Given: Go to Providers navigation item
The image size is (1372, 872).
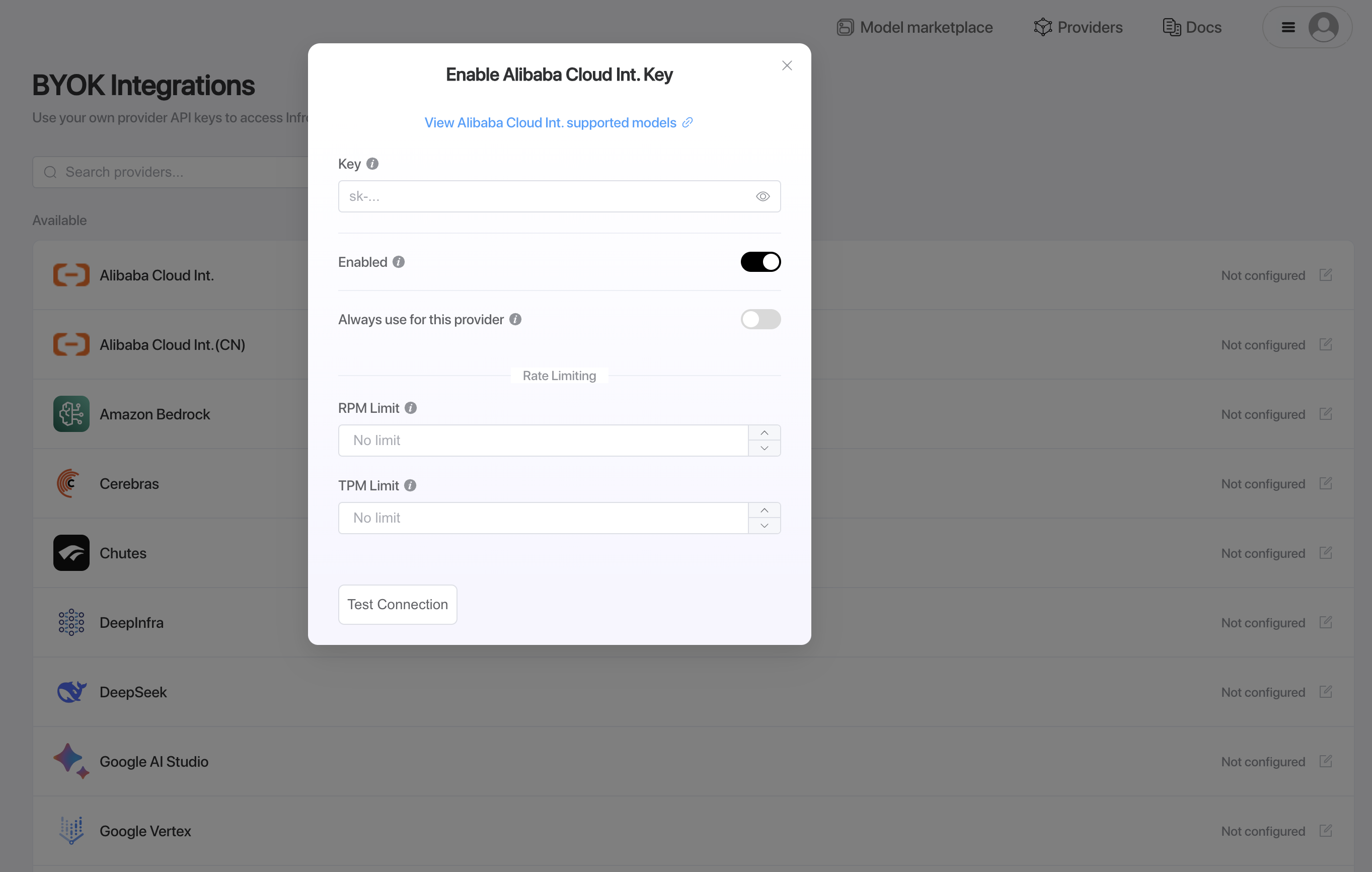Looking at the screenshot, I should click(1078, 27).
